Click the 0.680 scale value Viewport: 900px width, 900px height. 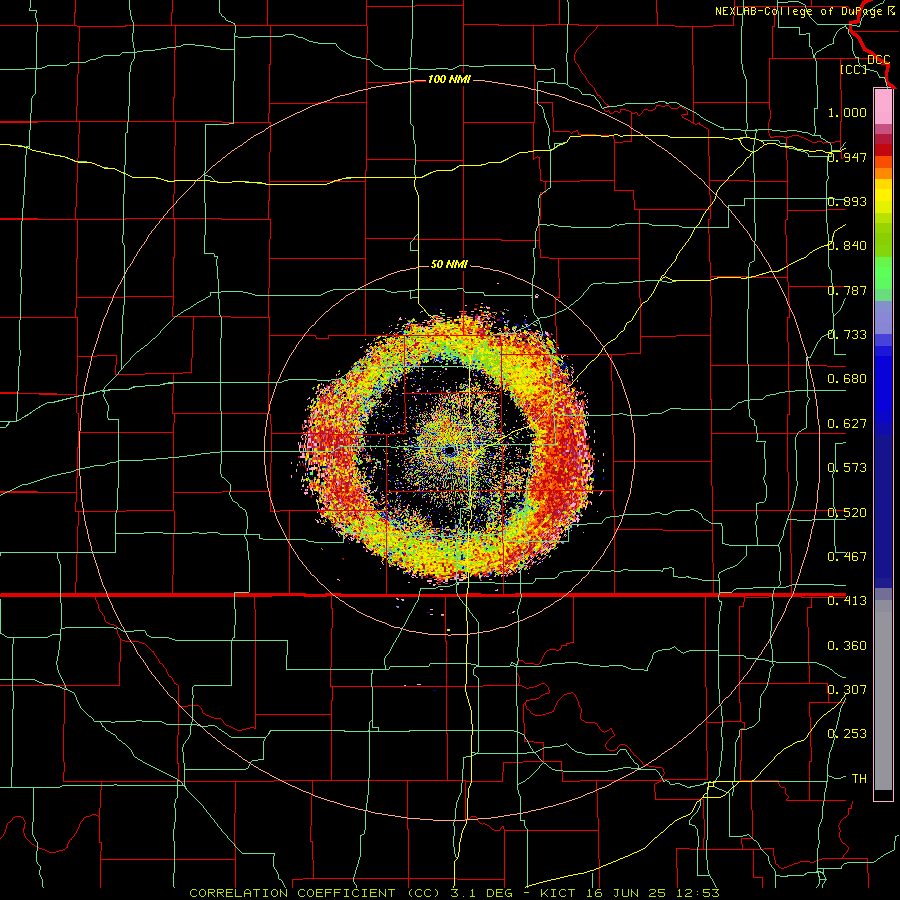[x=847, y=379]
